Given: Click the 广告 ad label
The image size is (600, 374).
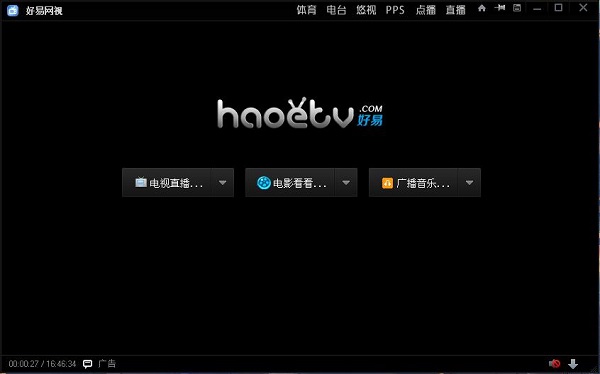Looking at the screenshot, I should coord(107,363).
